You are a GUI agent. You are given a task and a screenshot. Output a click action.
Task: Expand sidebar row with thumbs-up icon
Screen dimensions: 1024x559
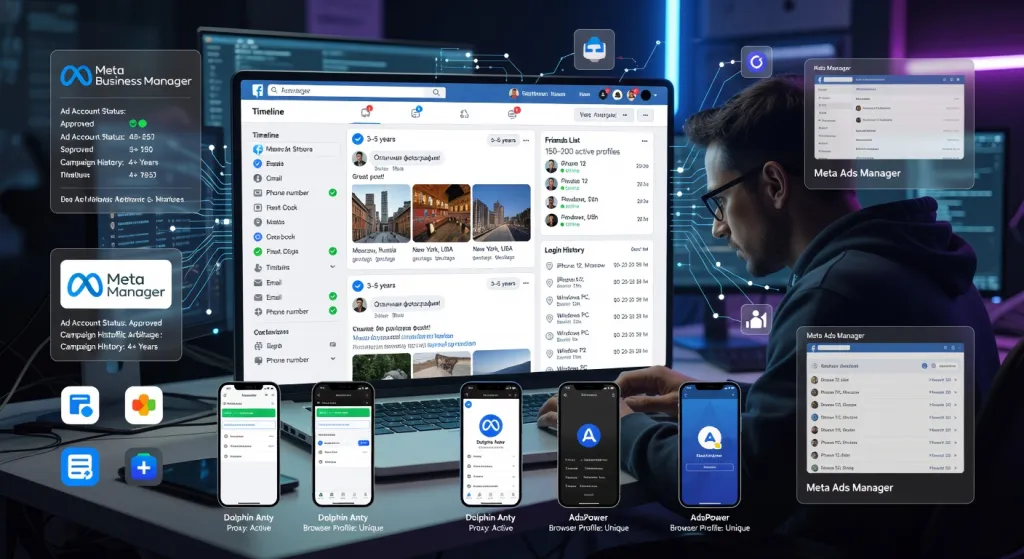[294, 267]
